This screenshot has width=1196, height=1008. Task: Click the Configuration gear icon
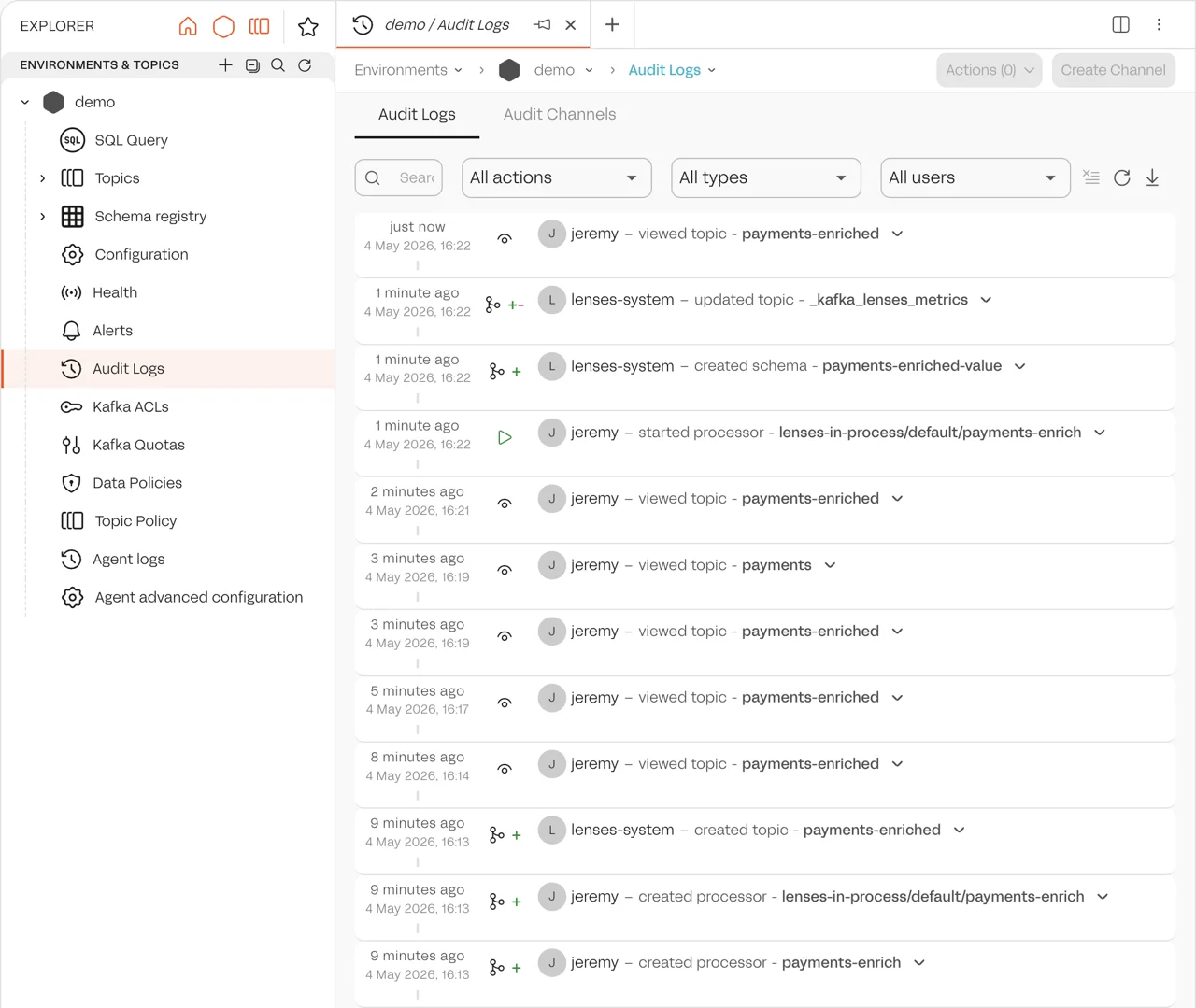[x=72, y=254]
